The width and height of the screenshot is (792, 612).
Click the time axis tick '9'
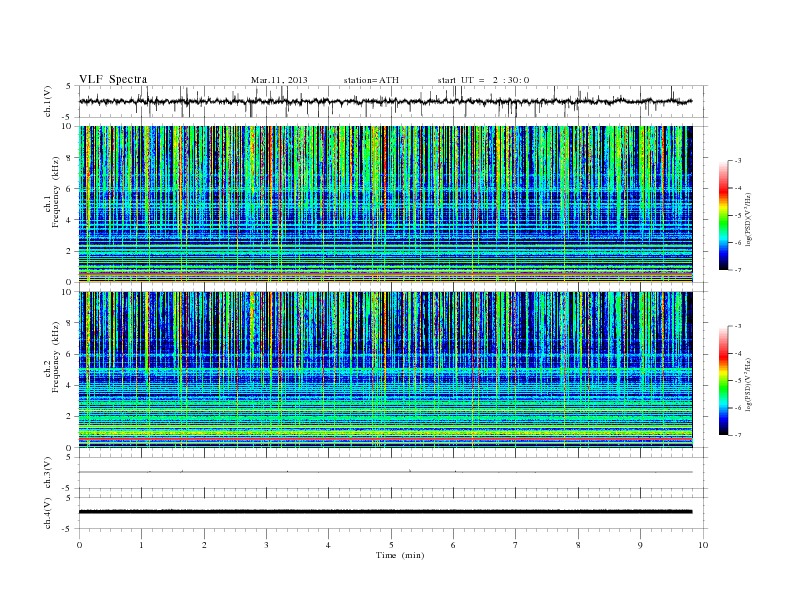coord(640,545)
